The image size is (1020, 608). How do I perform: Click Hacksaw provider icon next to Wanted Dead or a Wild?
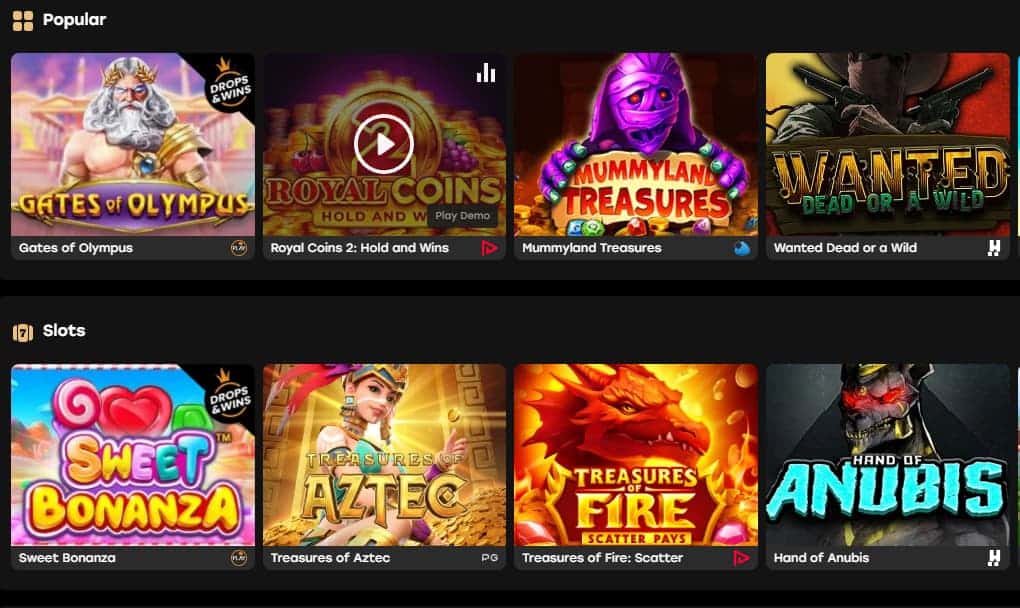point(993,248)
